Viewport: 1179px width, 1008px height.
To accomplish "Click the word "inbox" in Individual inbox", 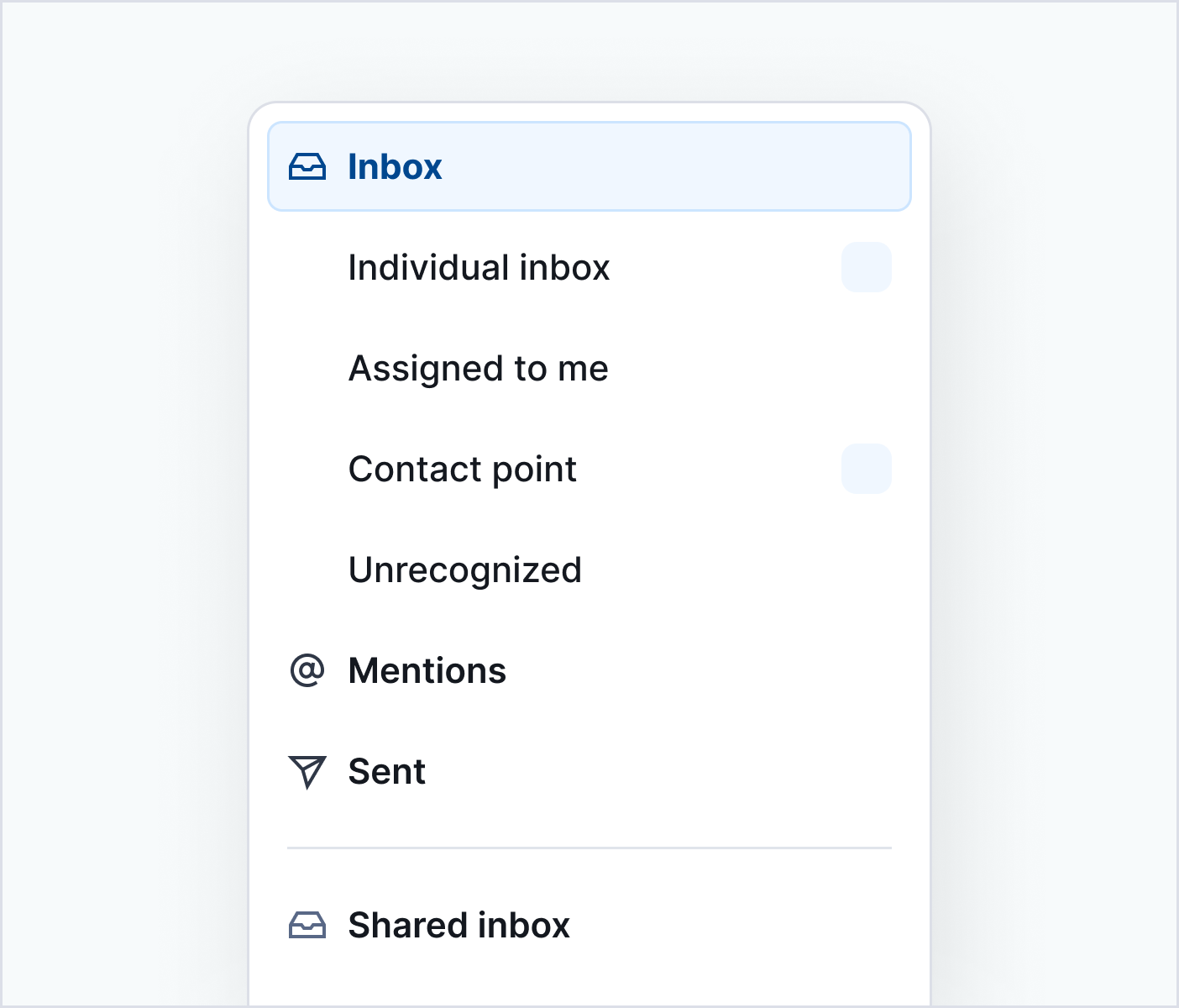I will click(564, 268).
